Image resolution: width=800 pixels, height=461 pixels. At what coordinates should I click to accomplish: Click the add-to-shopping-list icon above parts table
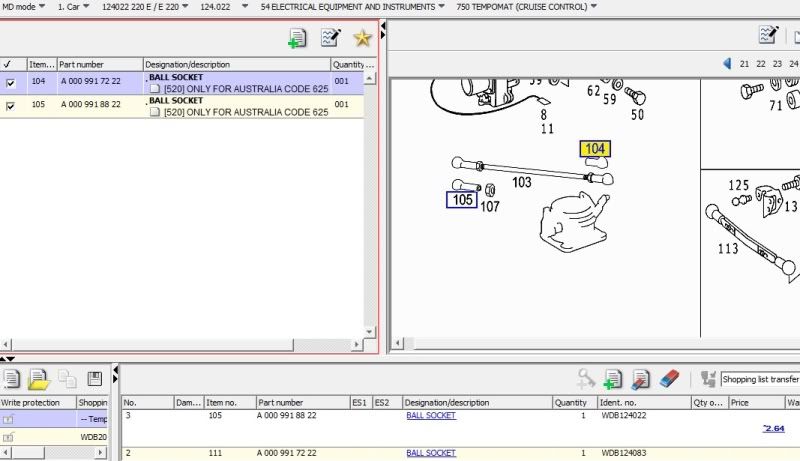(x=297, y=38)
